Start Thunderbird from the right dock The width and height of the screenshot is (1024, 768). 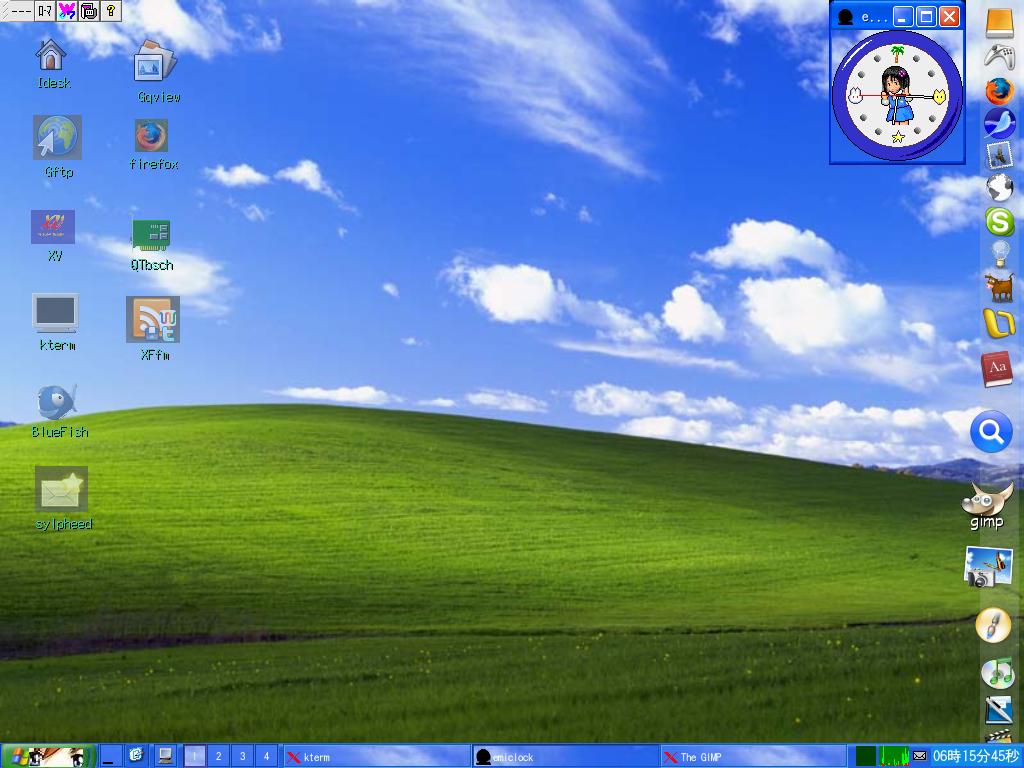[1002, 123]
